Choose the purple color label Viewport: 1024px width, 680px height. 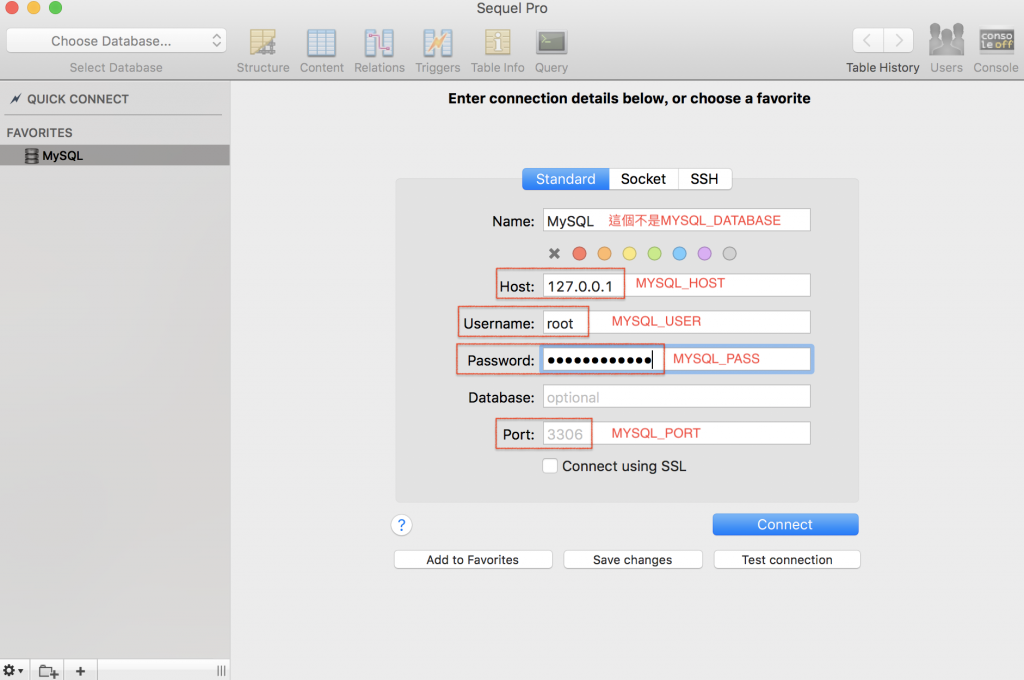pos(705,253)
